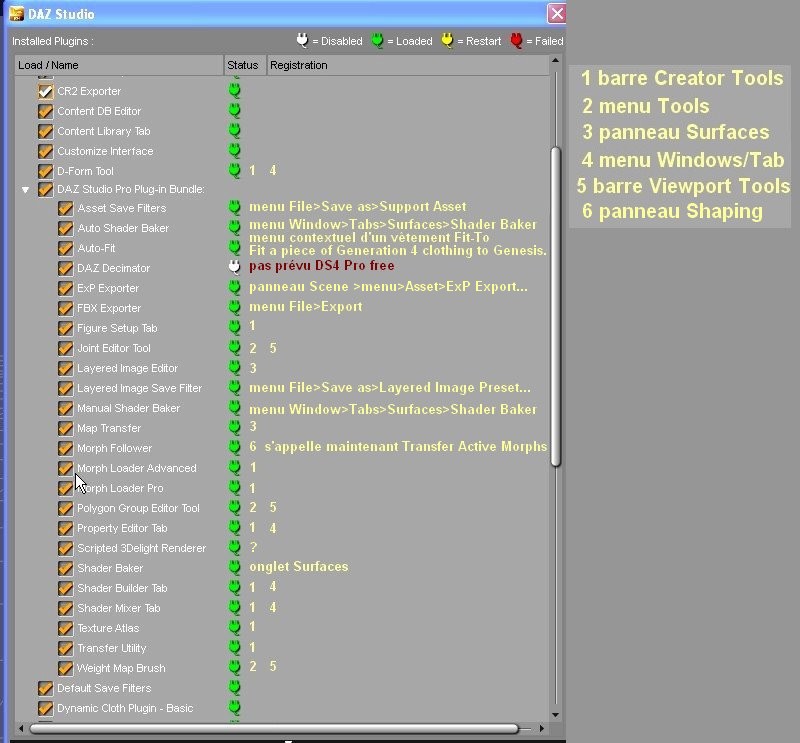800x743 pixels.
Task: Click the DAZ Studio icon in the title bar
Action: pyautogui.click(x=17, y=14)
